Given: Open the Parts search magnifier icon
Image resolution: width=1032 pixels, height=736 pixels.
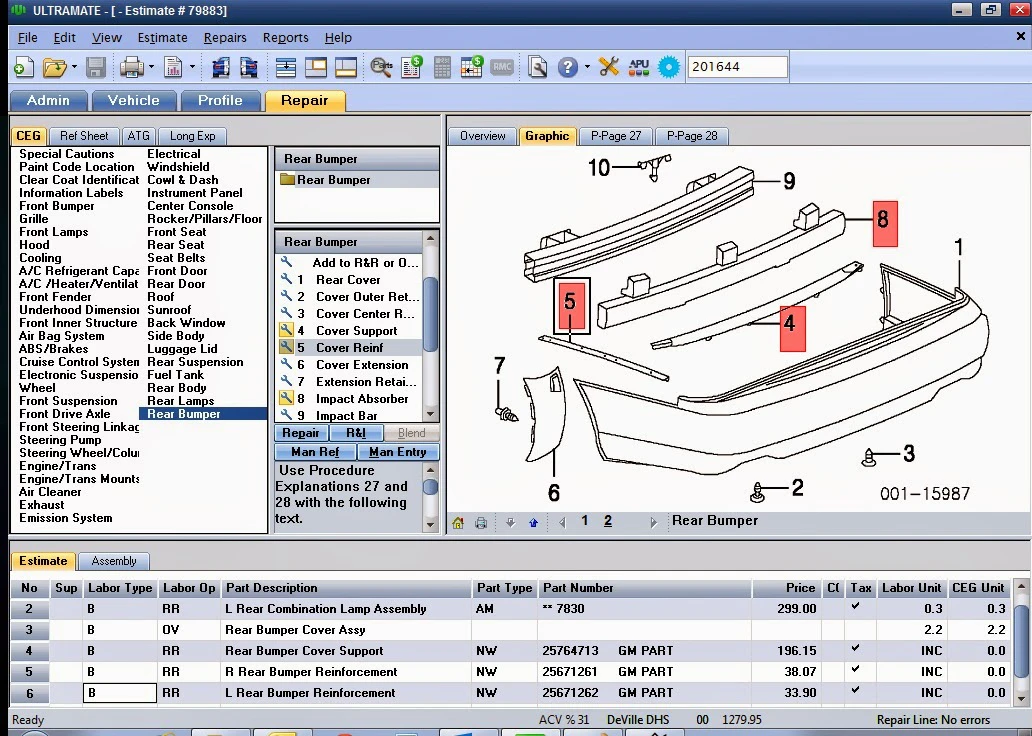Looking at the screenshot, I should click(381, 67).
